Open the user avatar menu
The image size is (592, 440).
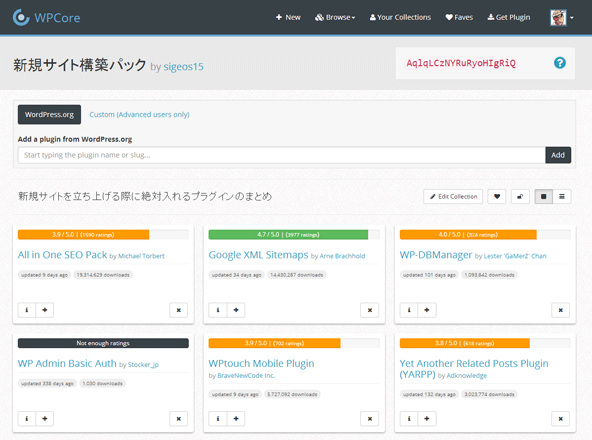click(562, 17)
